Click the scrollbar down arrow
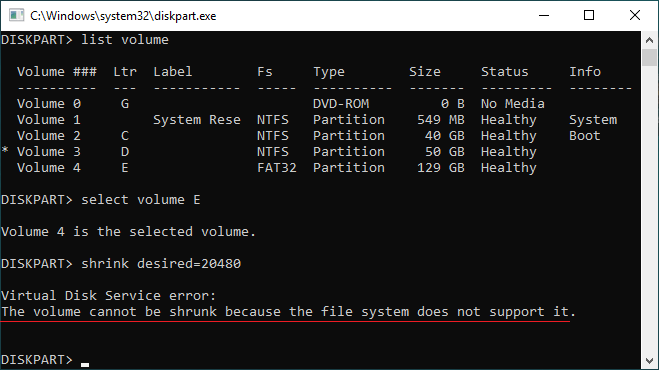The image size is (659, 370). 649,361
